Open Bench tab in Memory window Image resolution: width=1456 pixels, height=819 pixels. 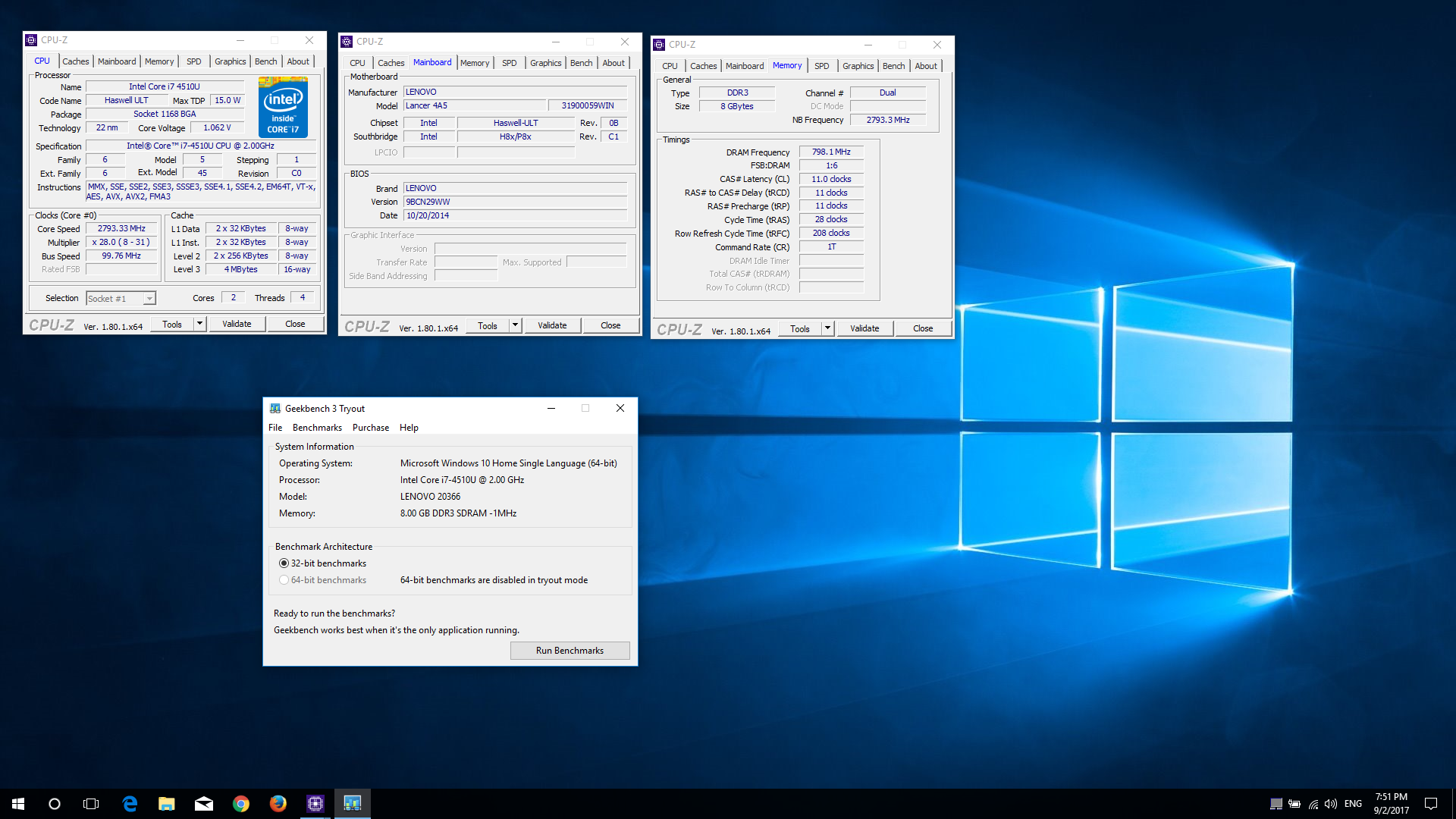pos(894,66)
